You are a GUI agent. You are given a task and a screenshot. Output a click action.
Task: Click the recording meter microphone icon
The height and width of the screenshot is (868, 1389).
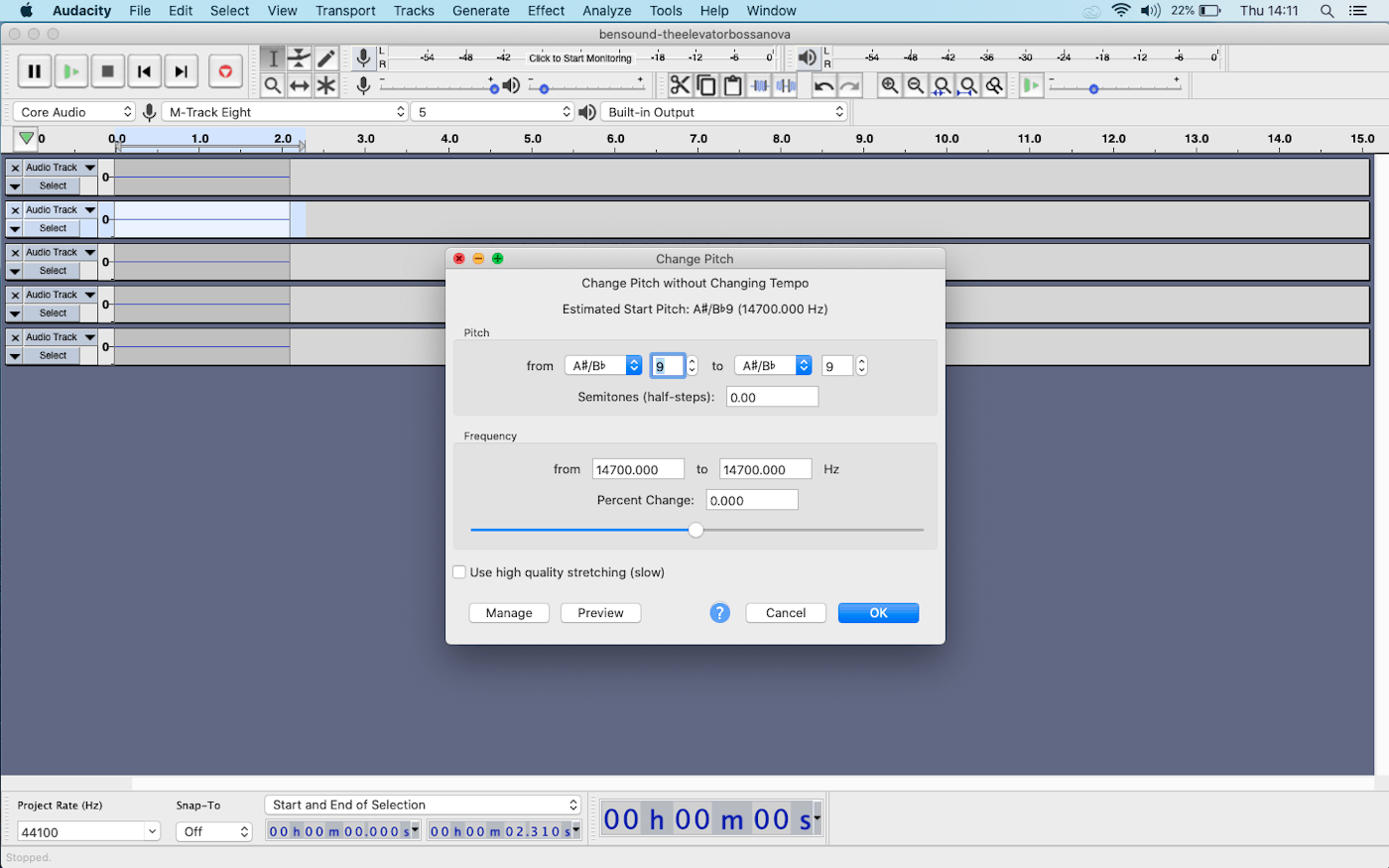point(364,58)
